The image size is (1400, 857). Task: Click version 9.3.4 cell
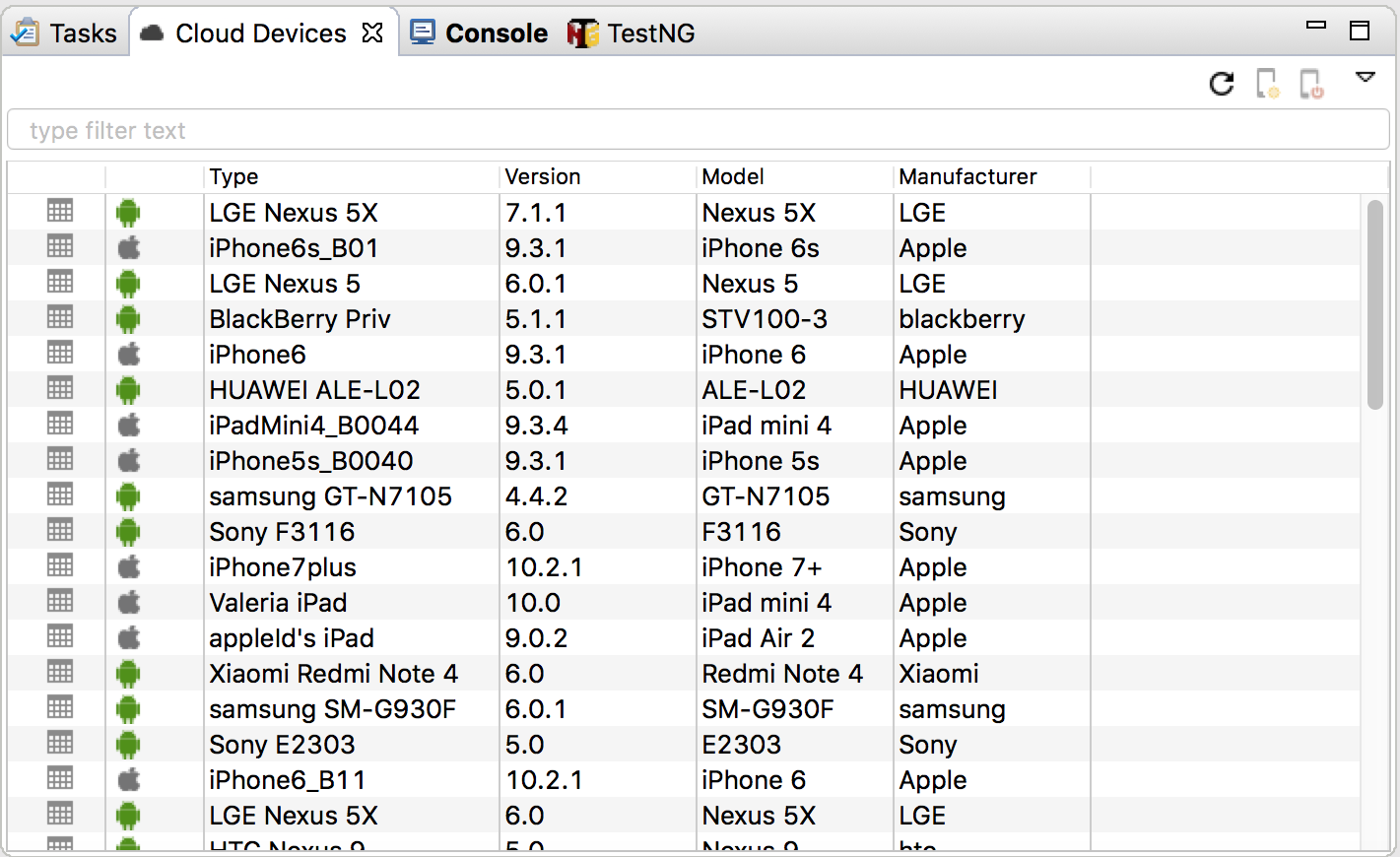coord(536,426)
